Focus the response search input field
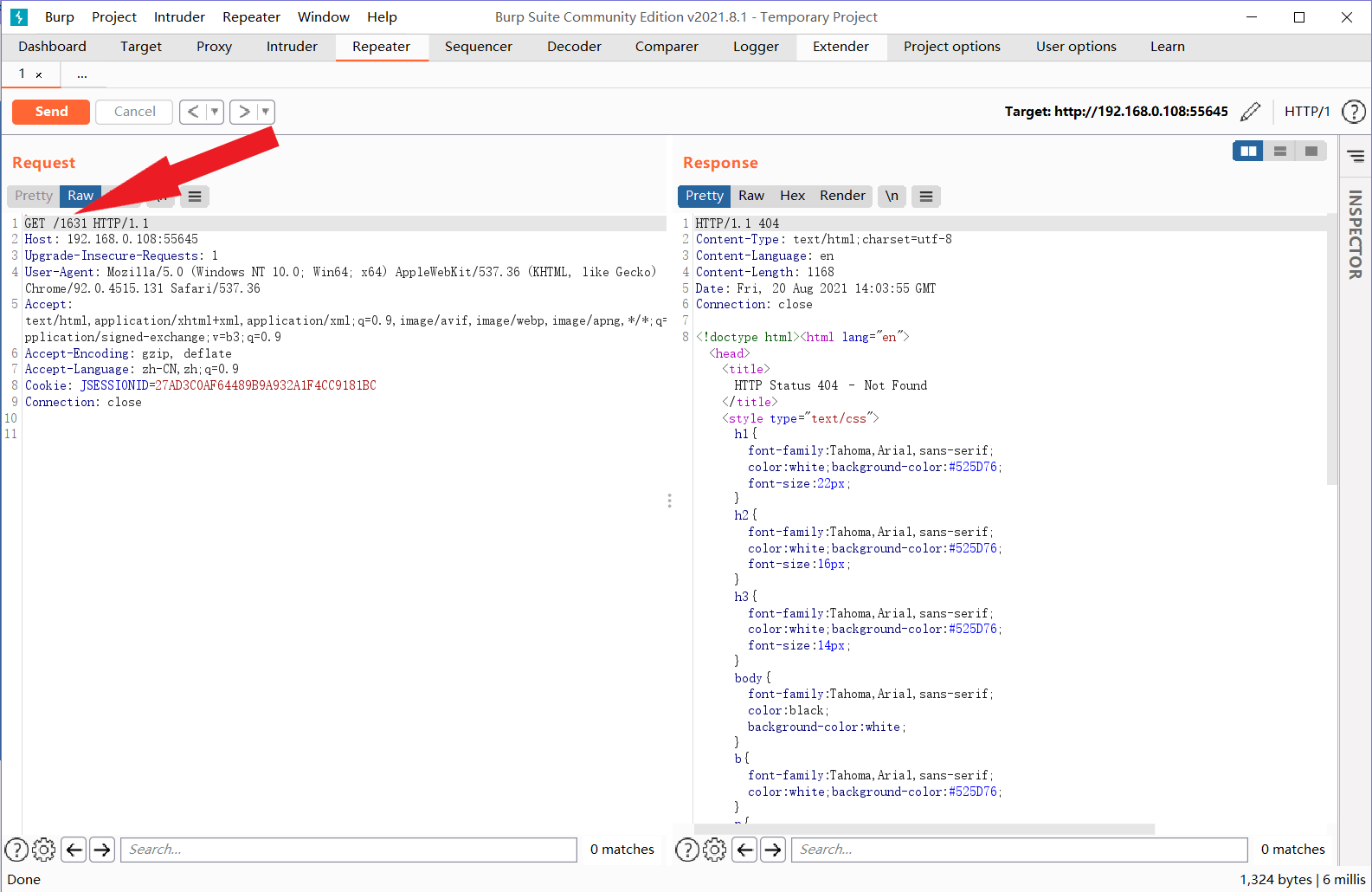 [1020, 850]
